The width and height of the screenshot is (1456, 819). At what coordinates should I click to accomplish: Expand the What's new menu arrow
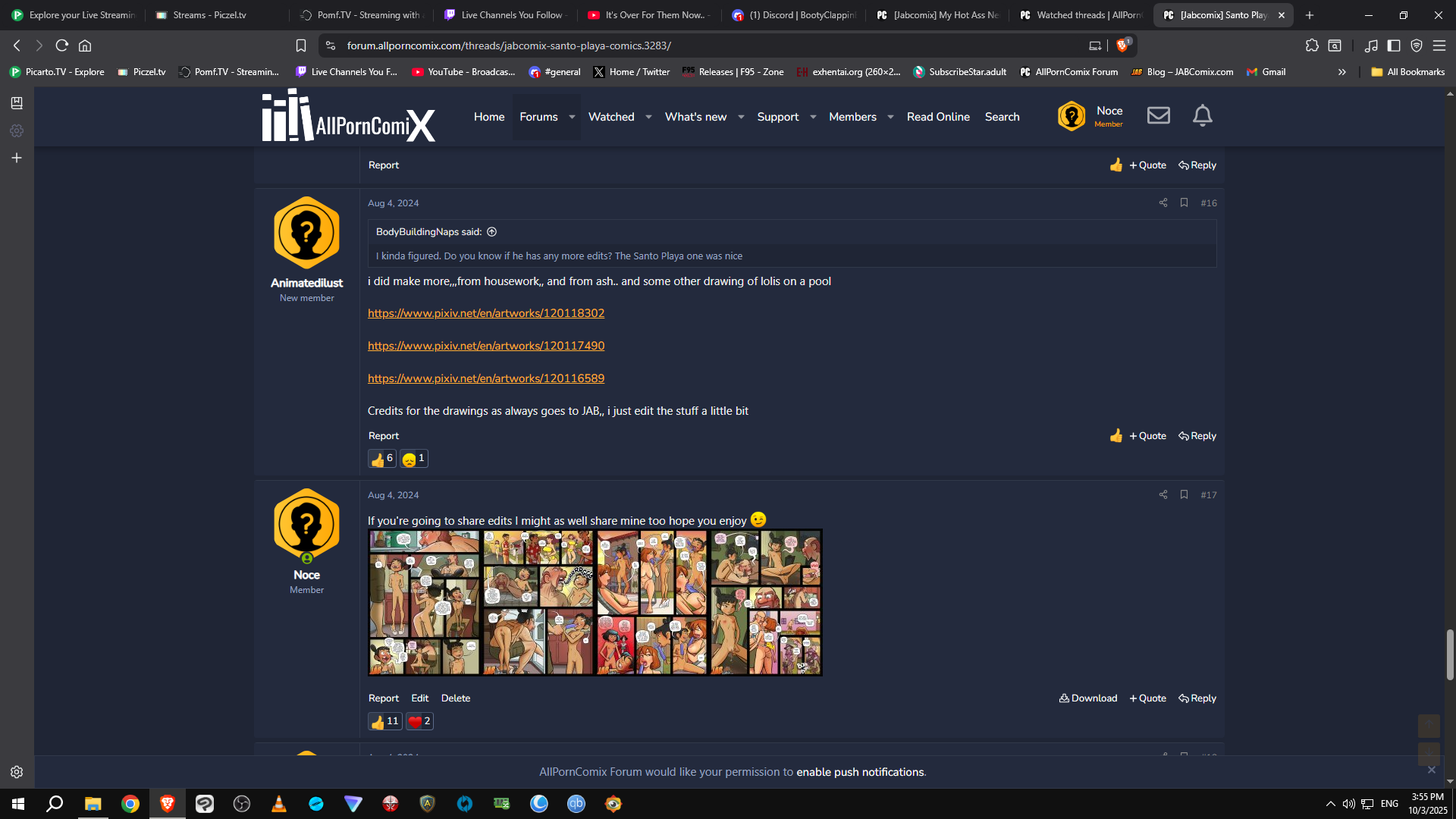(741, 117)
